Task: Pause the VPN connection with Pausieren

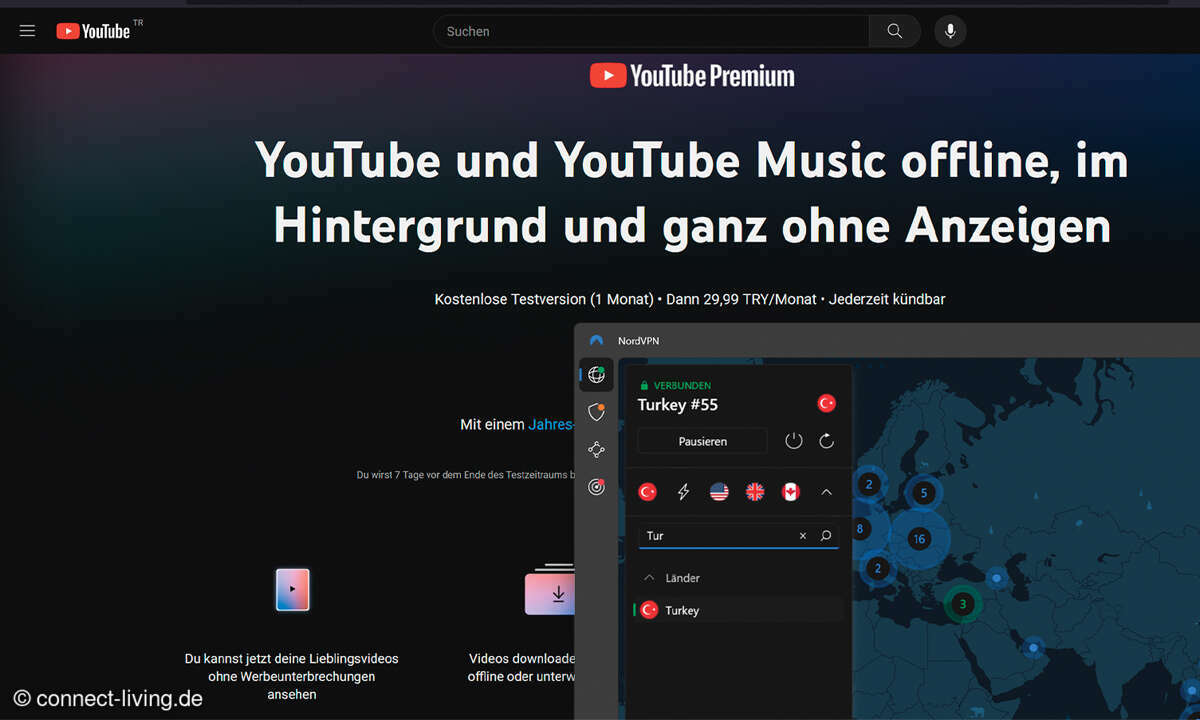Action: [702, 441]
